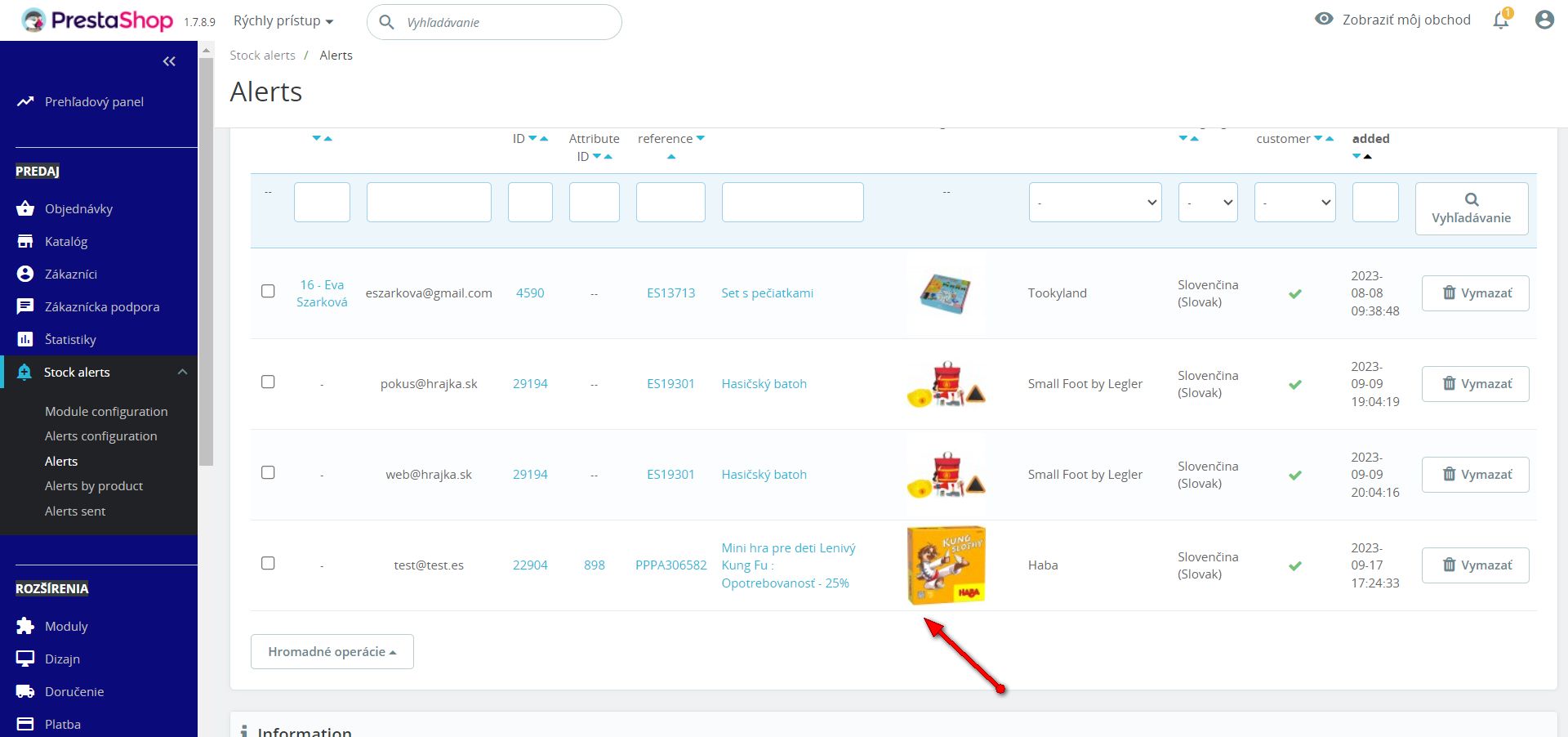This screenshot has width=1568, height=737.
Task: Open the filter dropdown above the Tookyland column
Action: (x=1095, y=202)
